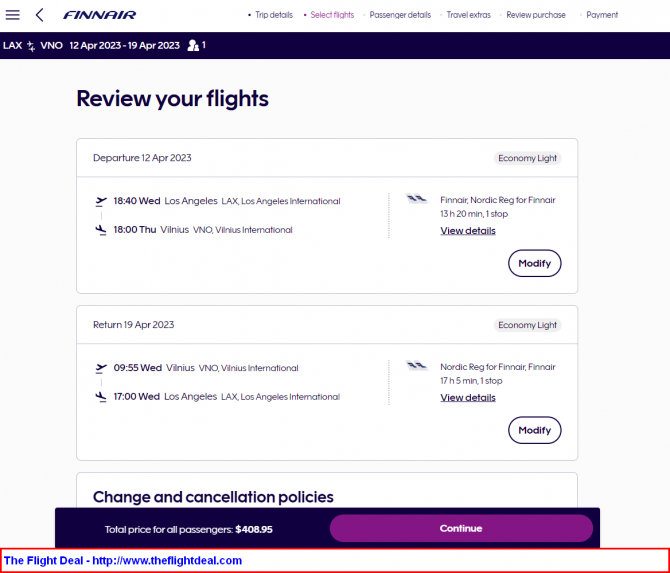The height and width of the screenshot is (573, 670).
Task: Click the Finnair logo
Action: 99,15
